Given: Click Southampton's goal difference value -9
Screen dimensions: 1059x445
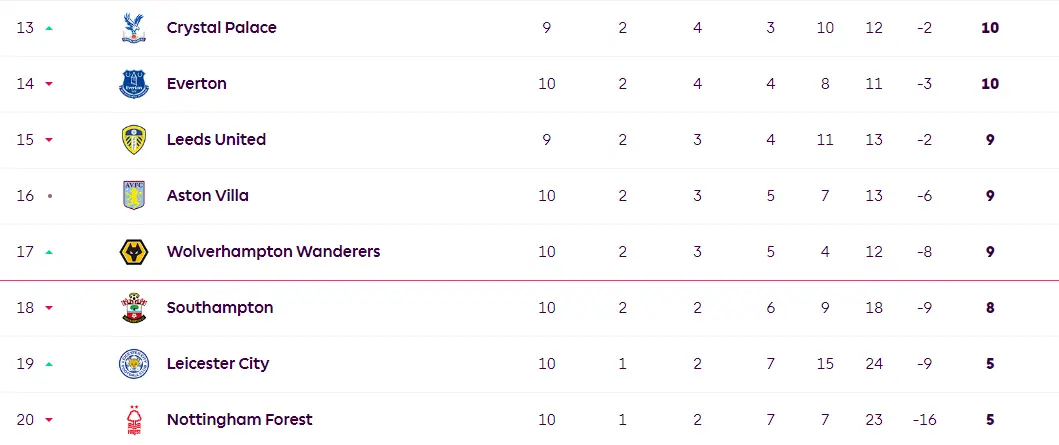Looking at the screenshot, I should (x=924, y=308).
